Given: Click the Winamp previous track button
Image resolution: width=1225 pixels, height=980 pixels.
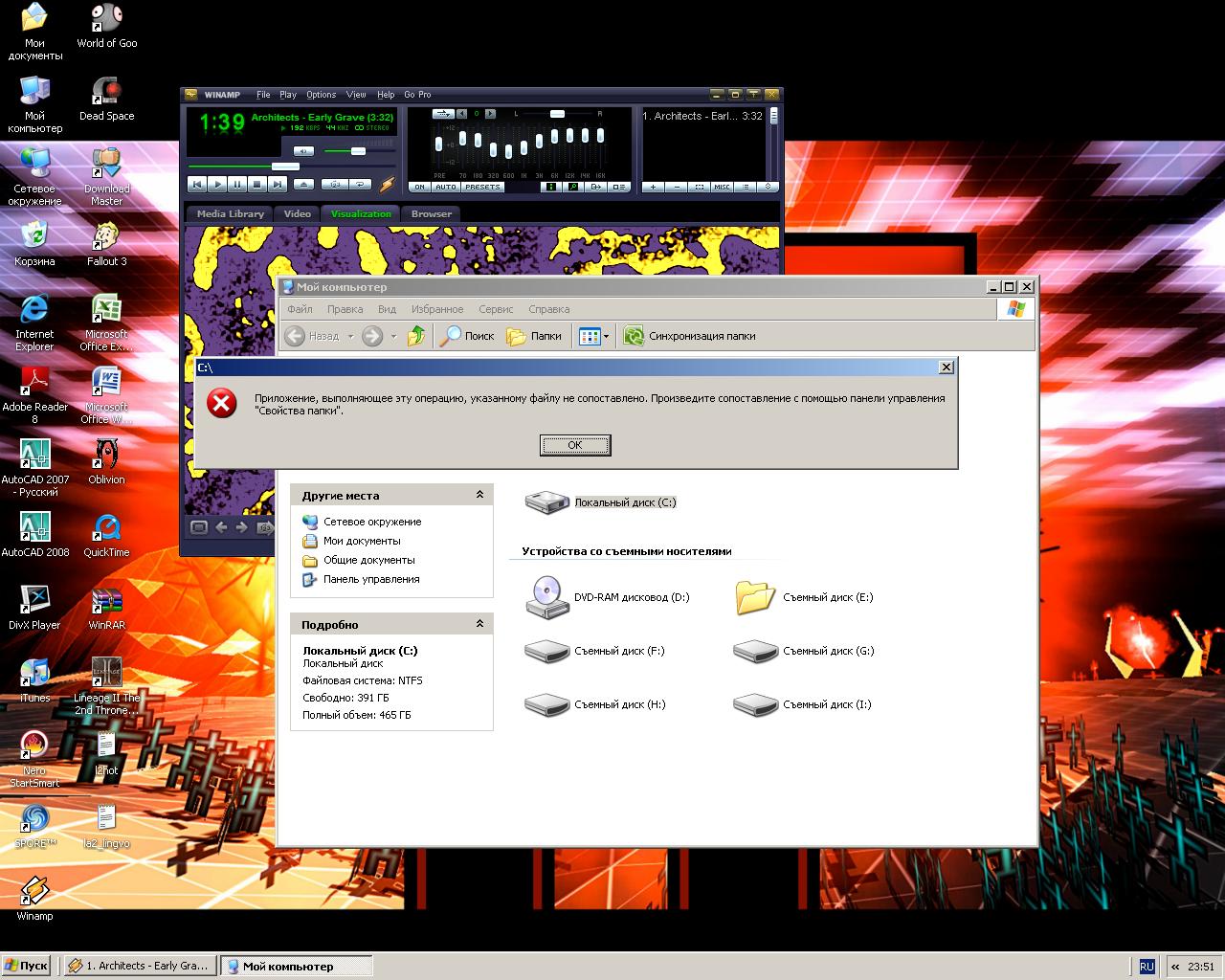Looking at the screenshot, I should (196, 184).
